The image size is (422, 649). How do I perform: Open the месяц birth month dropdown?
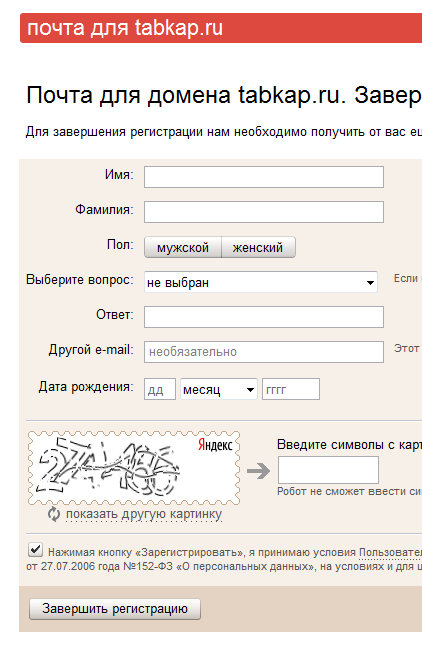click(x=219, y=389)
